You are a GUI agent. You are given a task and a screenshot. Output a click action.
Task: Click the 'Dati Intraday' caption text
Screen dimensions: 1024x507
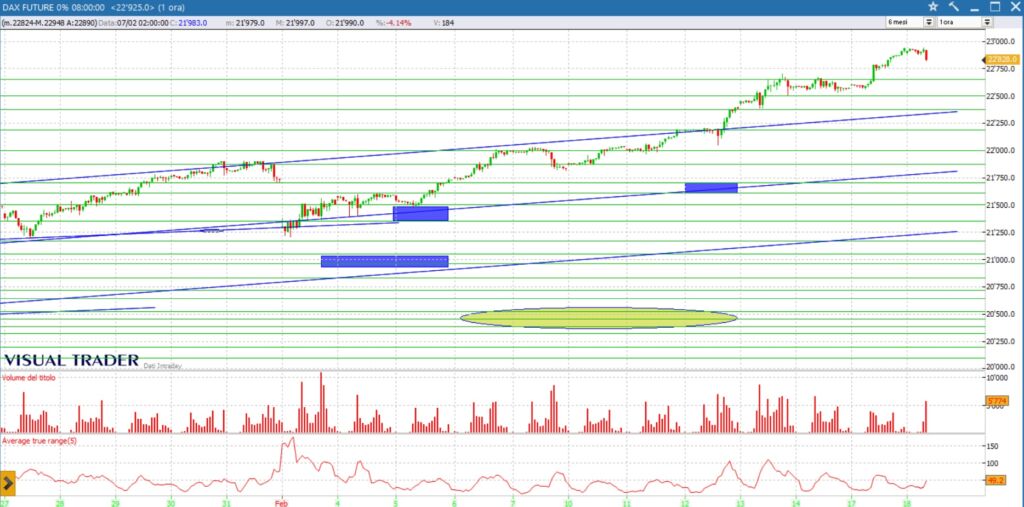[x=163, y=367]
